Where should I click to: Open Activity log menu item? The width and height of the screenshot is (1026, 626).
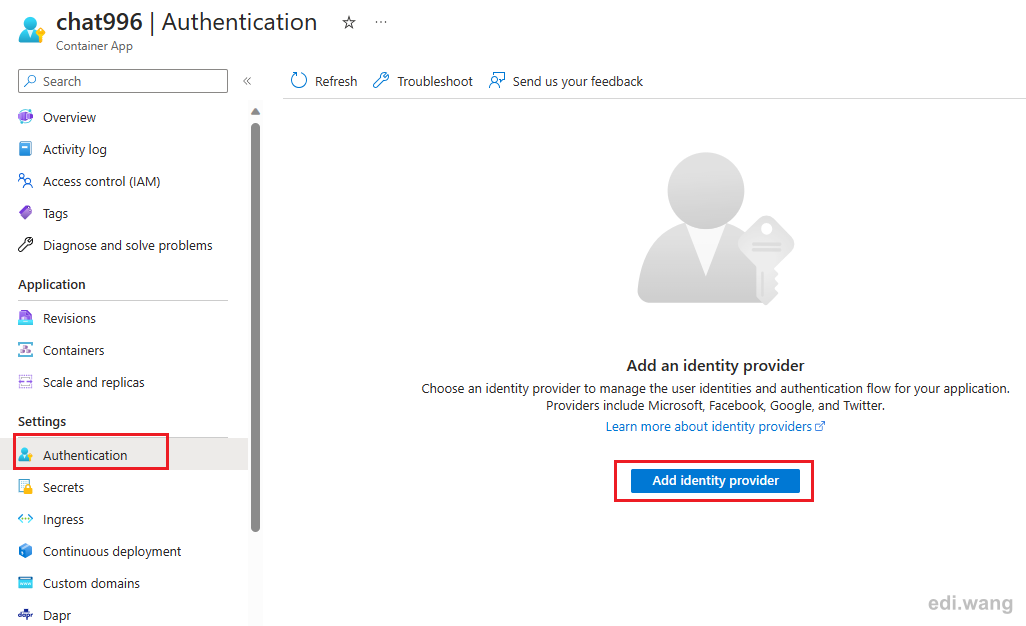tap(75, 149)
